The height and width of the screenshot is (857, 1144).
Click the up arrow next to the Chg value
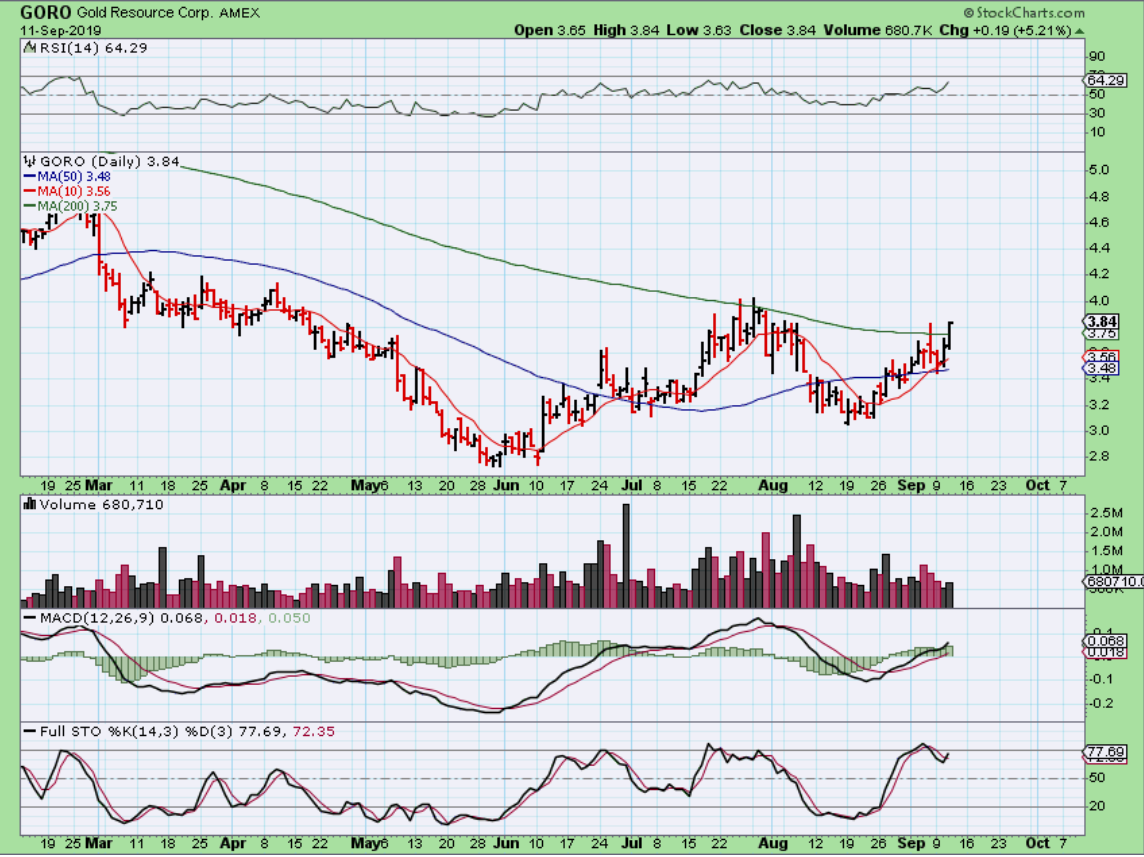(1079, 31)
